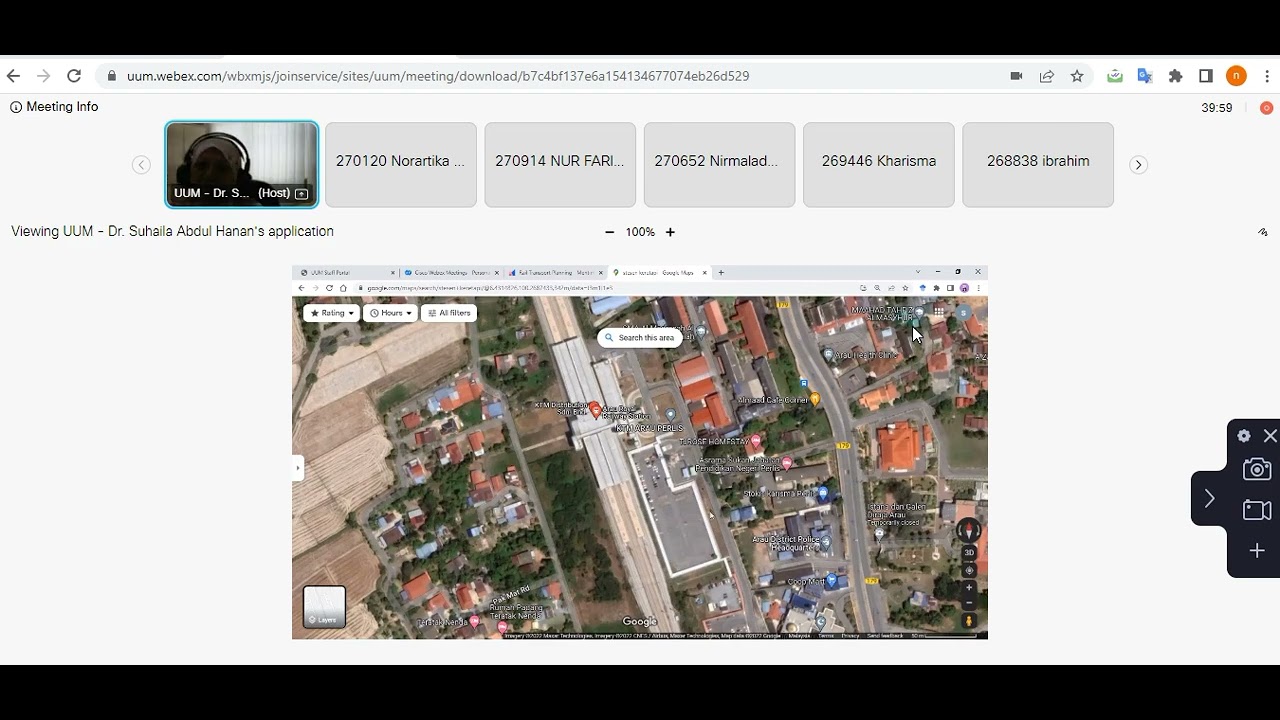Open Google apps grid on Maps
Viewport: 1280px width, 720px height.
click(939, 312)
